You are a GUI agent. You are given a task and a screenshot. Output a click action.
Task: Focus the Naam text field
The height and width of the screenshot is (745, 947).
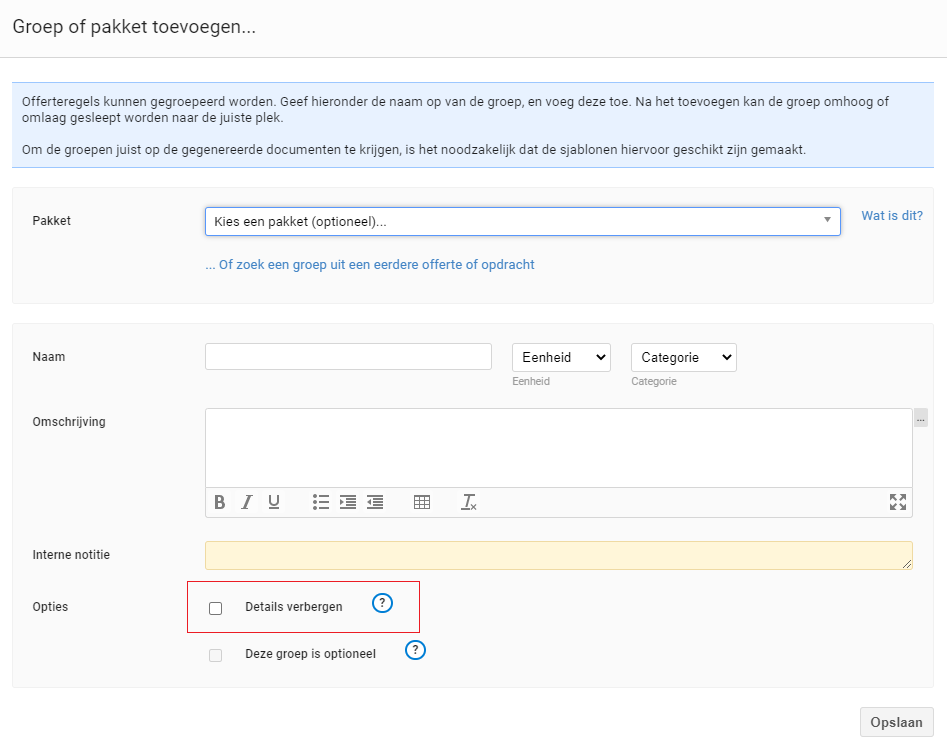tap(348, 357)
